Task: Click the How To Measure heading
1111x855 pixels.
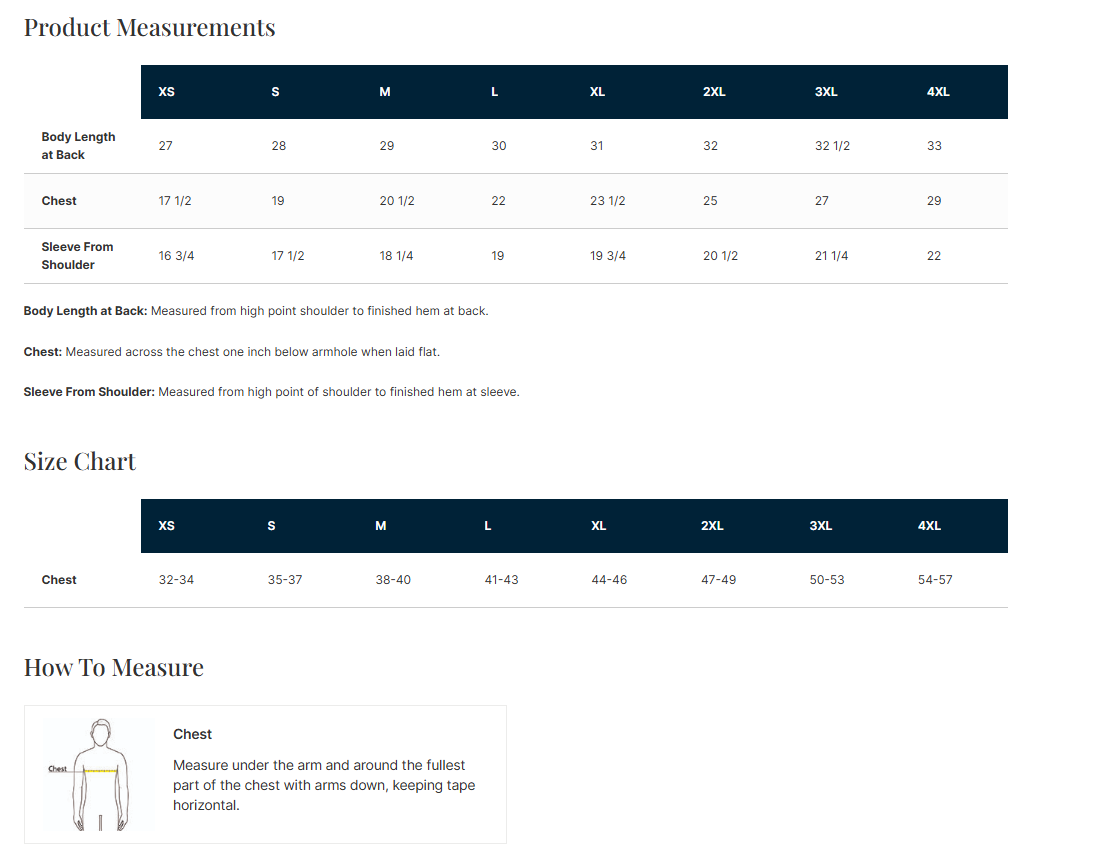Action: pyautogui.click(x=114, y=668)
